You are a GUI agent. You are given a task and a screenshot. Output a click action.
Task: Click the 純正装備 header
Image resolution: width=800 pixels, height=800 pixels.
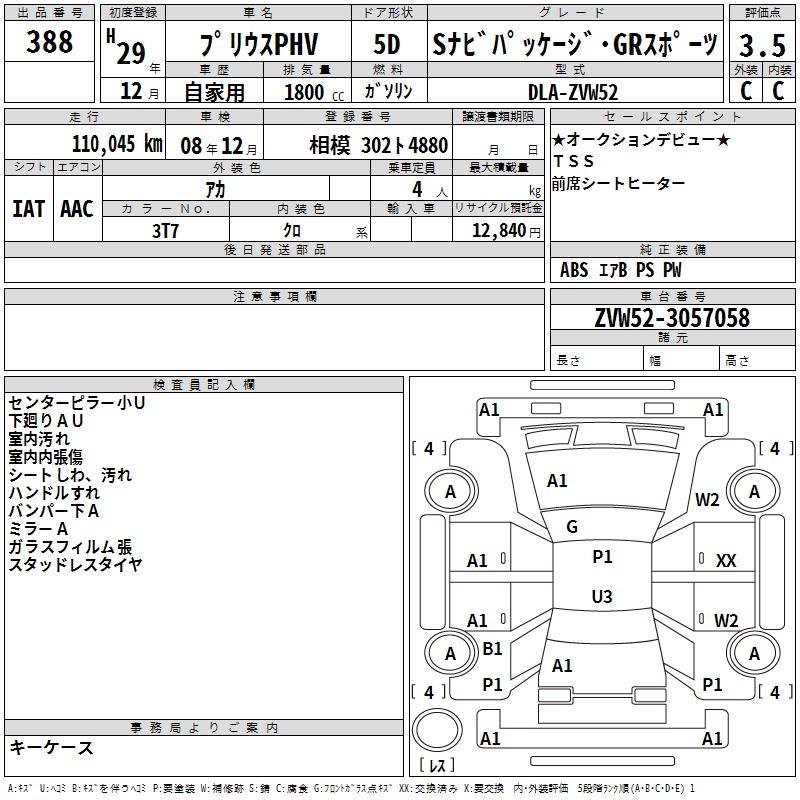[672, 249]
